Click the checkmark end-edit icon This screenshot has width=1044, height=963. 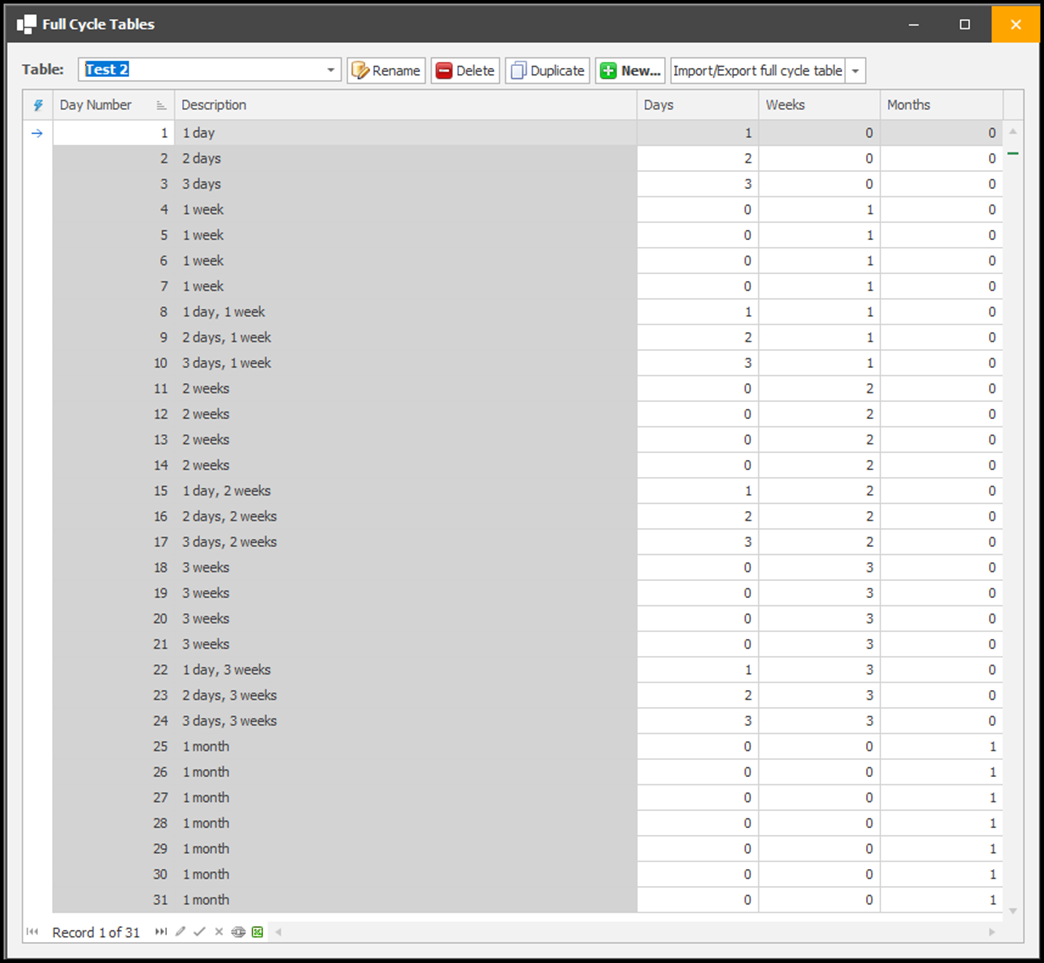pos(199,932)
